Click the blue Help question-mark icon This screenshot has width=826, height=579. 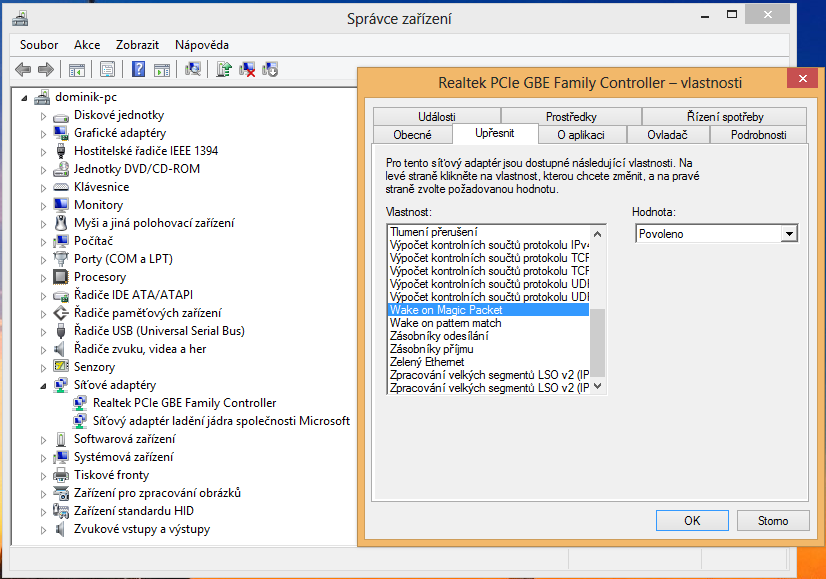(138, 69)
